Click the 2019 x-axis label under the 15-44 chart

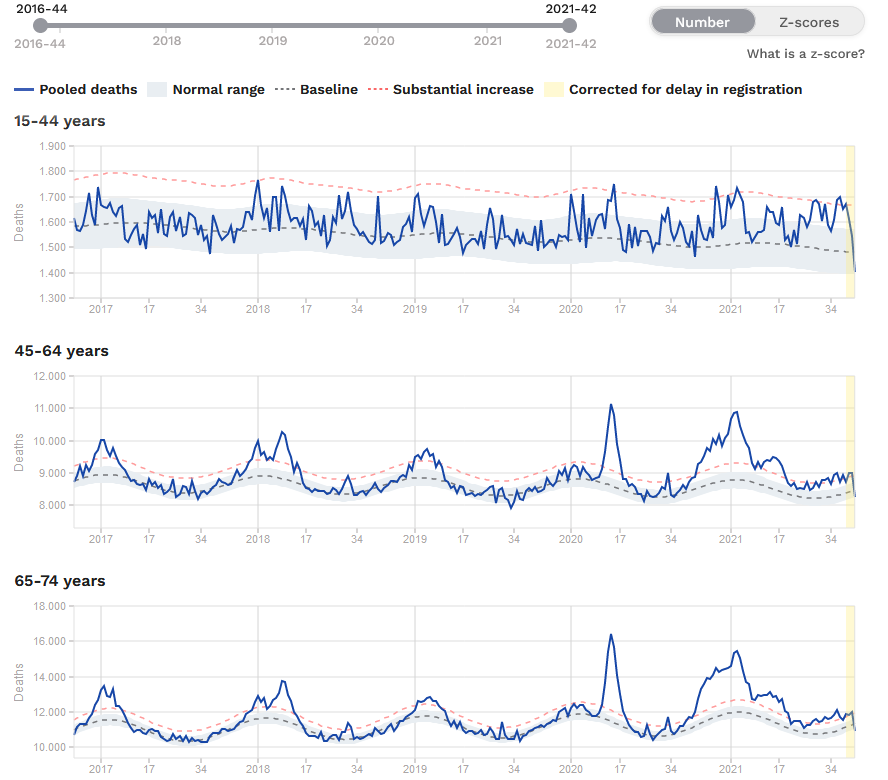coord(415,309)
